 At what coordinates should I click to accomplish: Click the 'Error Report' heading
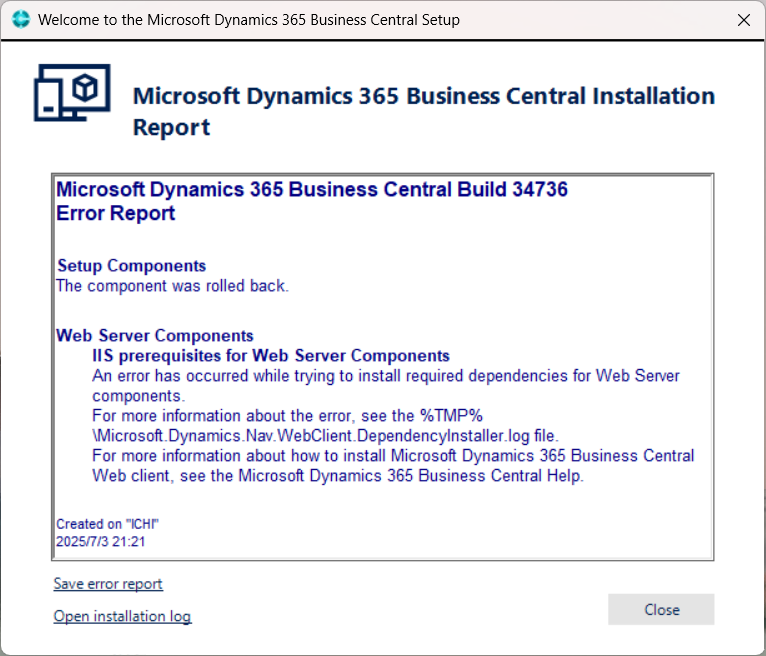(x=115, y=213)
